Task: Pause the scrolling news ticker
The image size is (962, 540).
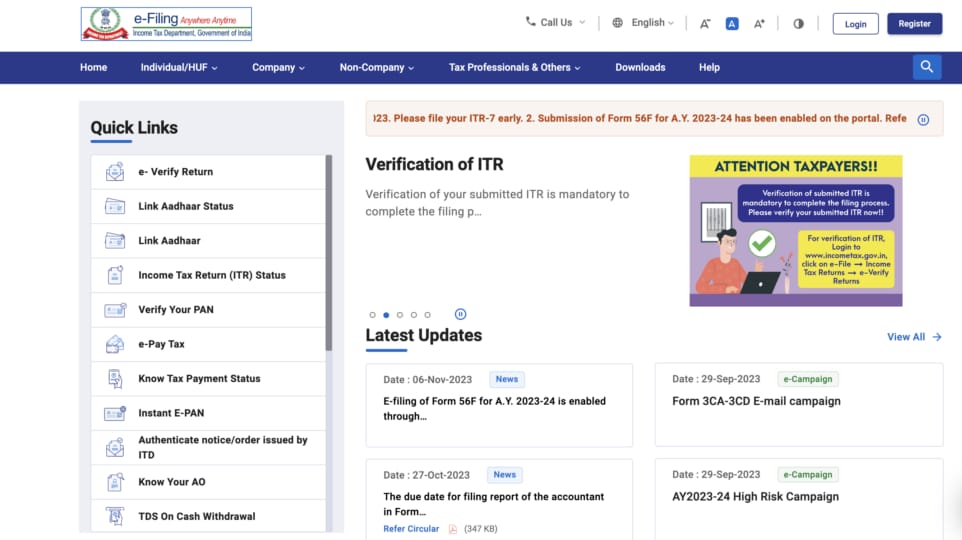Action: pos(923,120)
